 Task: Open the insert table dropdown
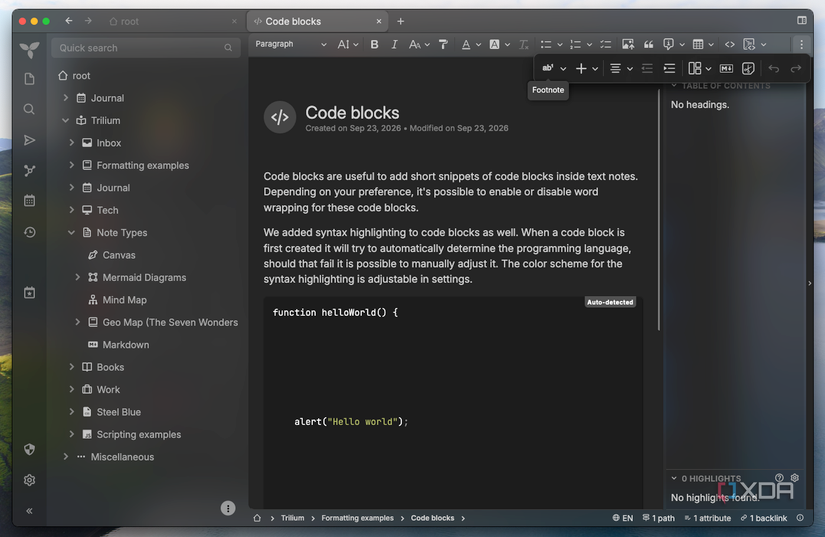pyautogui.click(x=703, y=45)
